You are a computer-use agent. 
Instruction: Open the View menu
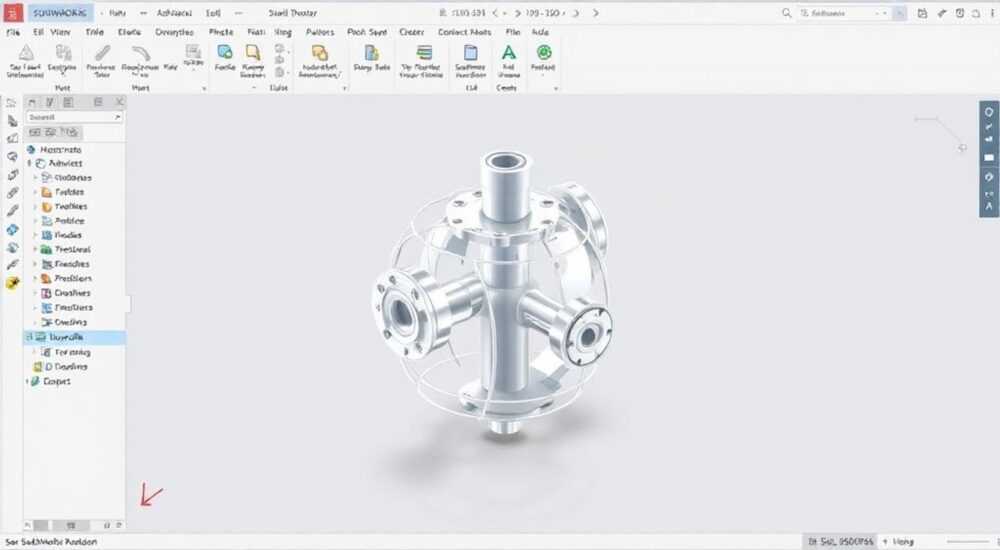[x=61, y=32]
